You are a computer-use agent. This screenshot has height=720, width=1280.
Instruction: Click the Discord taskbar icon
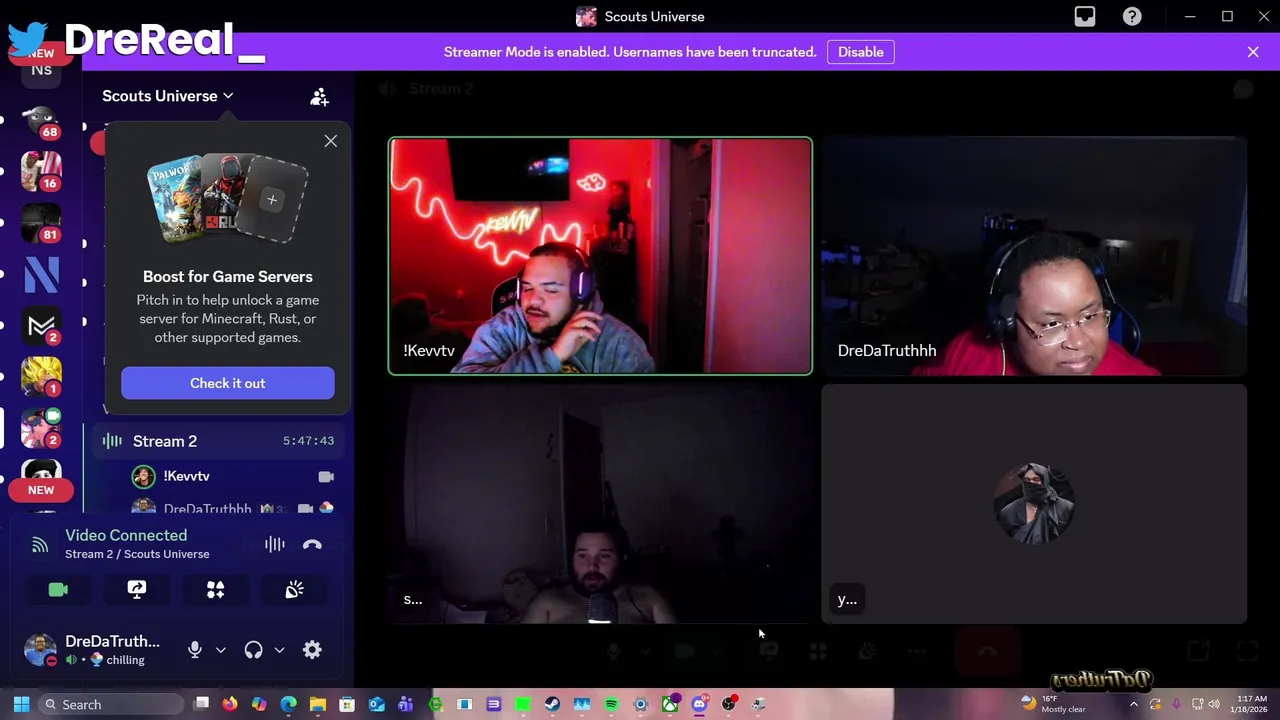[x=699, y=704]
